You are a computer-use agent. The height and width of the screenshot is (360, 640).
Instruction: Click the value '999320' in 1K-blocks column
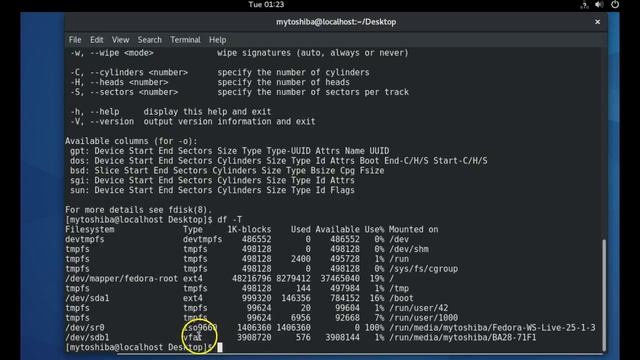[256, 298]
